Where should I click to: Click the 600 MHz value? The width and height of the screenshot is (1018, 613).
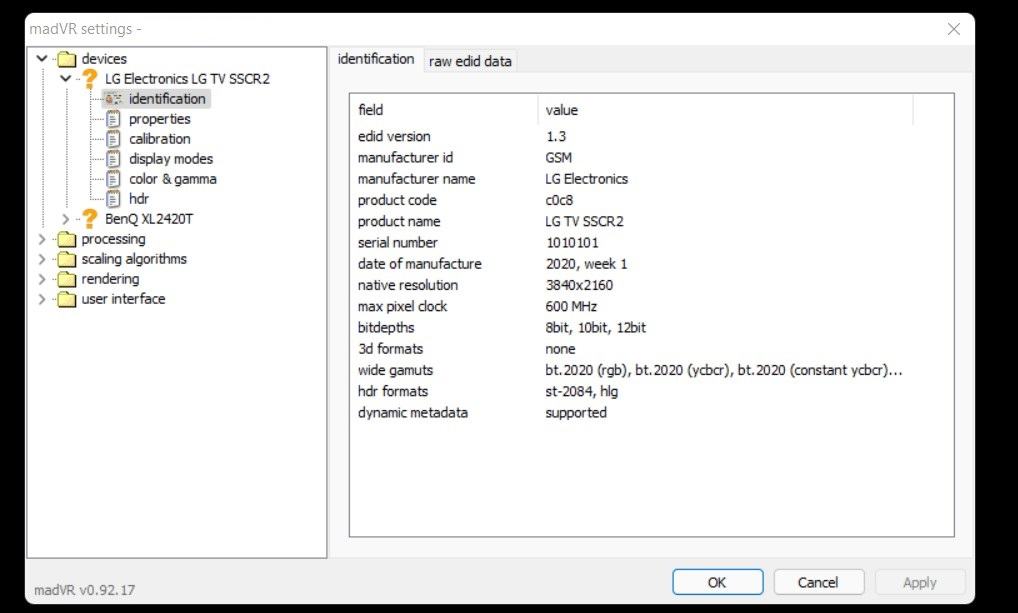point(571,306)
